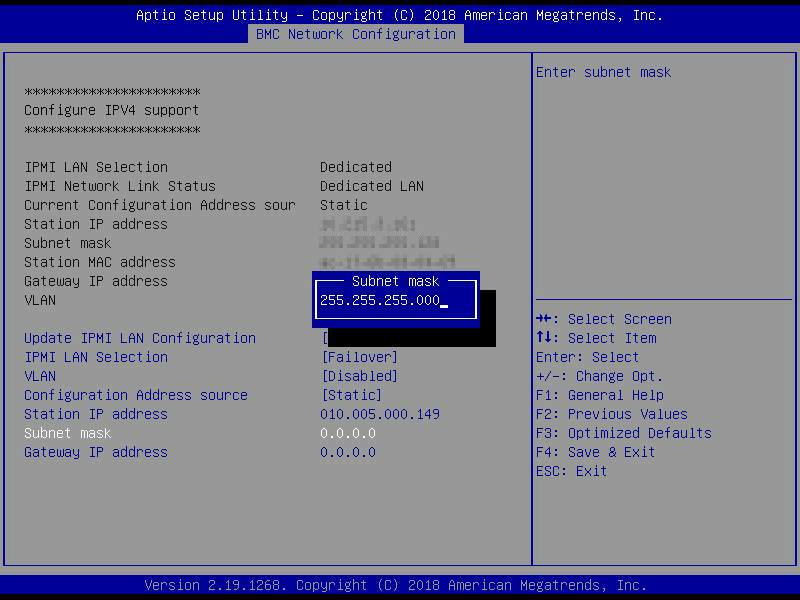Click 'Enter subnet mask' help text

point(603,72)
